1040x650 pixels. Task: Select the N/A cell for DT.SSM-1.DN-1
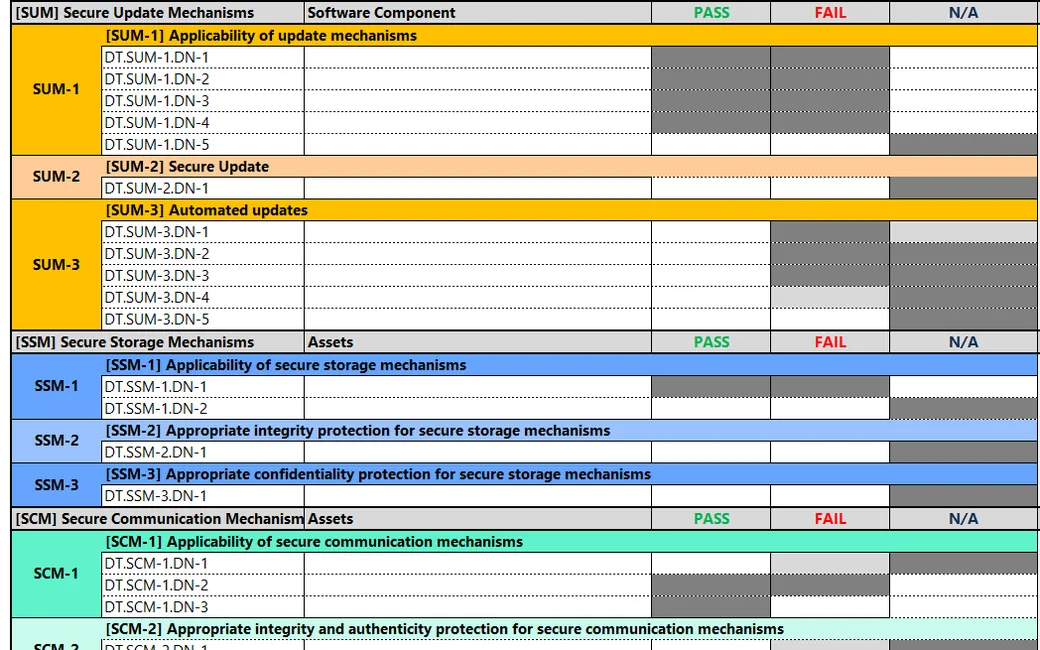pyautogui.click(x=964, y=387)
